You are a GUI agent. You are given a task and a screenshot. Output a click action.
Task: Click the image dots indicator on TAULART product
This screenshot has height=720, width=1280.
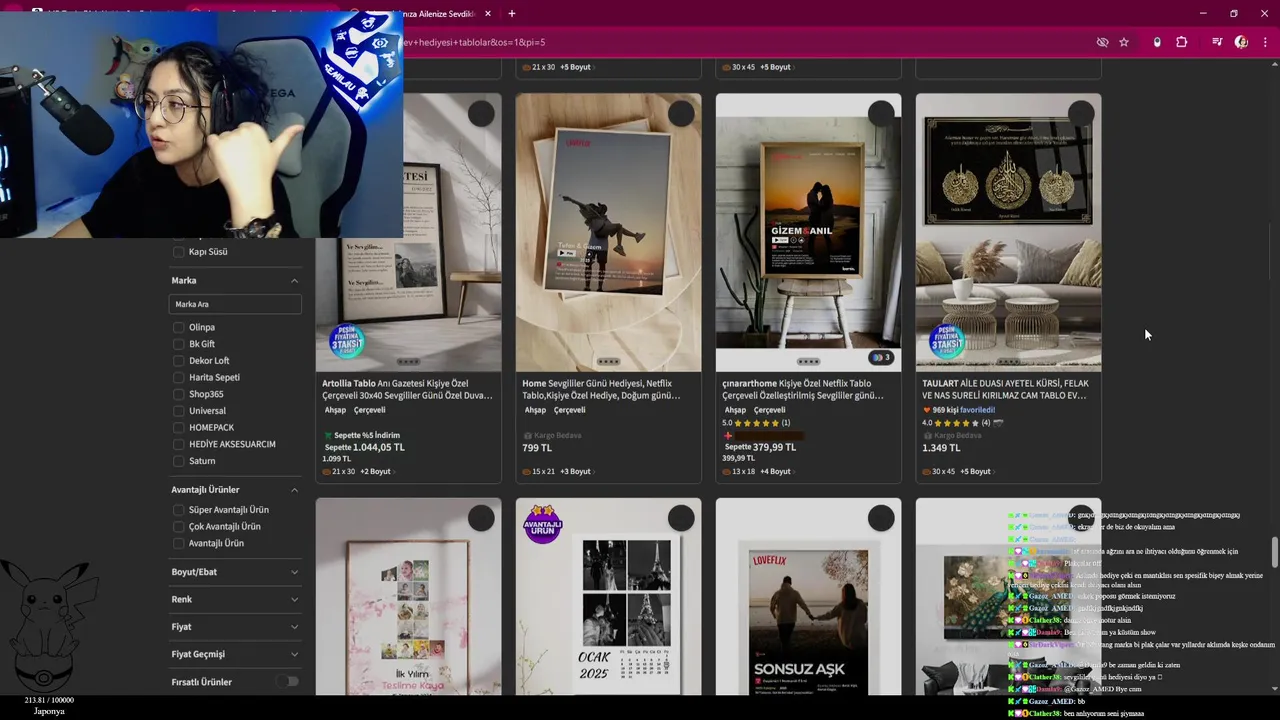(1008, 362)
